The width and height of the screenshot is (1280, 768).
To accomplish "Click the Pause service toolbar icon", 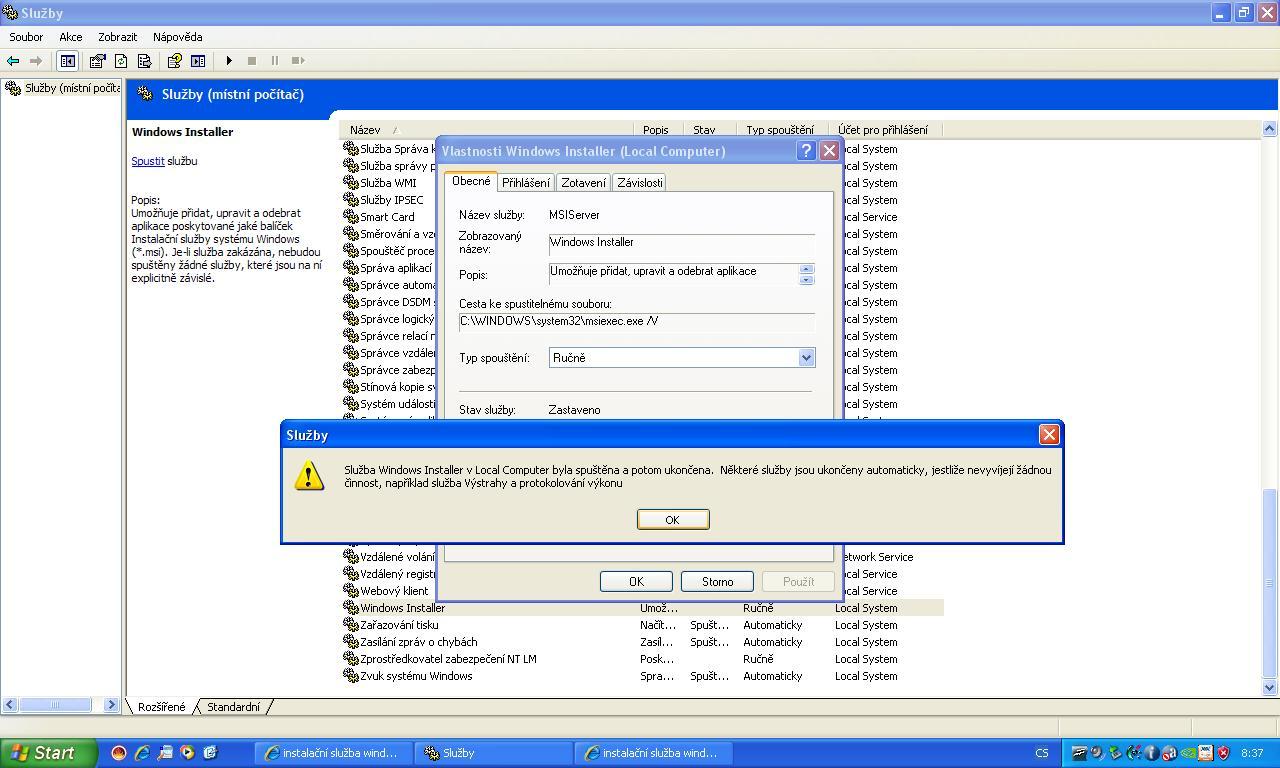I will click(x=275, y=61).
